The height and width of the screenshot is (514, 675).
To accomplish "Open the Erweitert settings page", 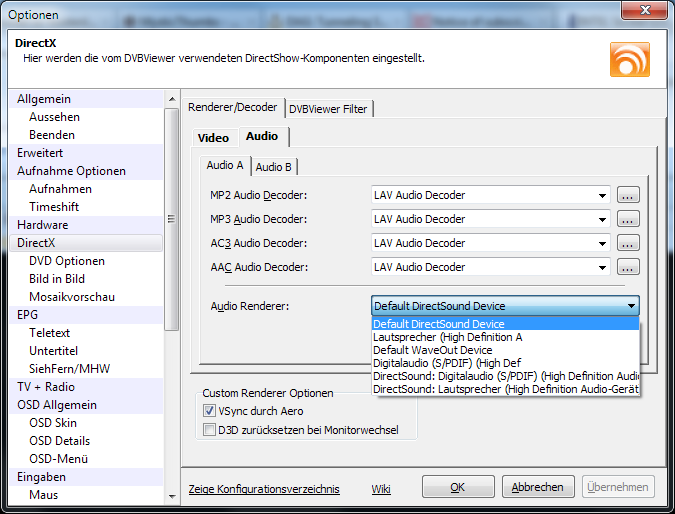I will coord(86,153).
